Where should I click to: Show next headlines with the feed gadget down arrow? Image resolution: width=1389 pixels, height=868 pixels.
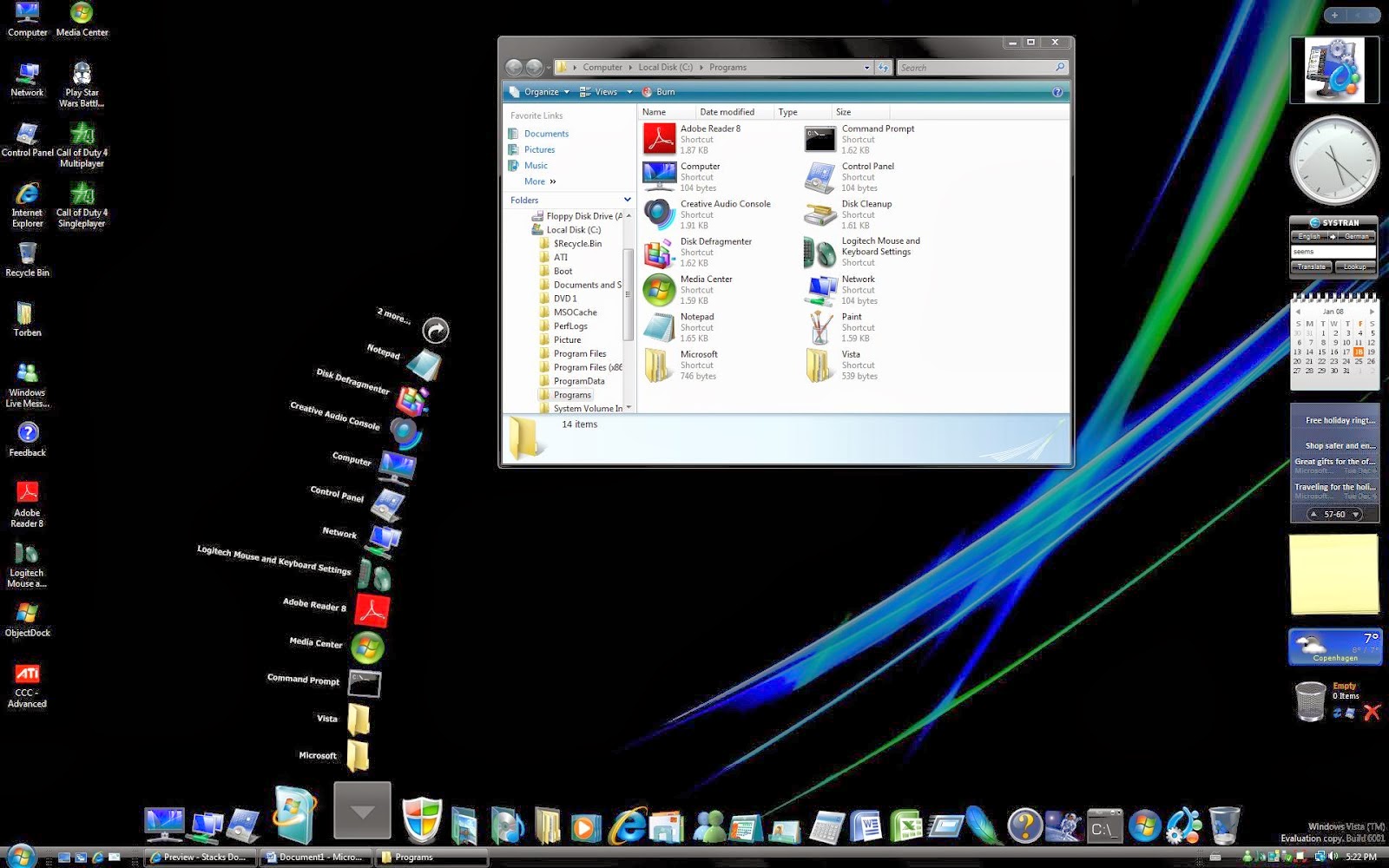(x=1356, y=515)
